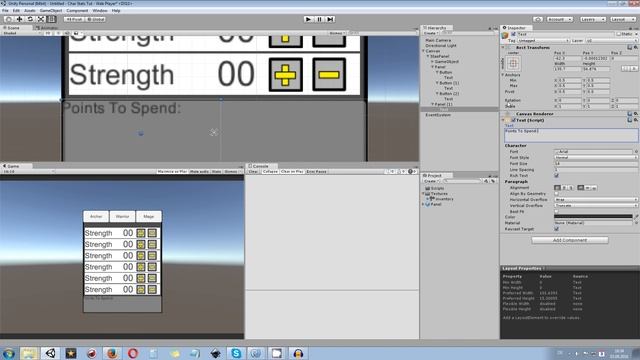The image size is (640, 360).
Task: Set horizontal alignment to center
Action: [564, 188]
